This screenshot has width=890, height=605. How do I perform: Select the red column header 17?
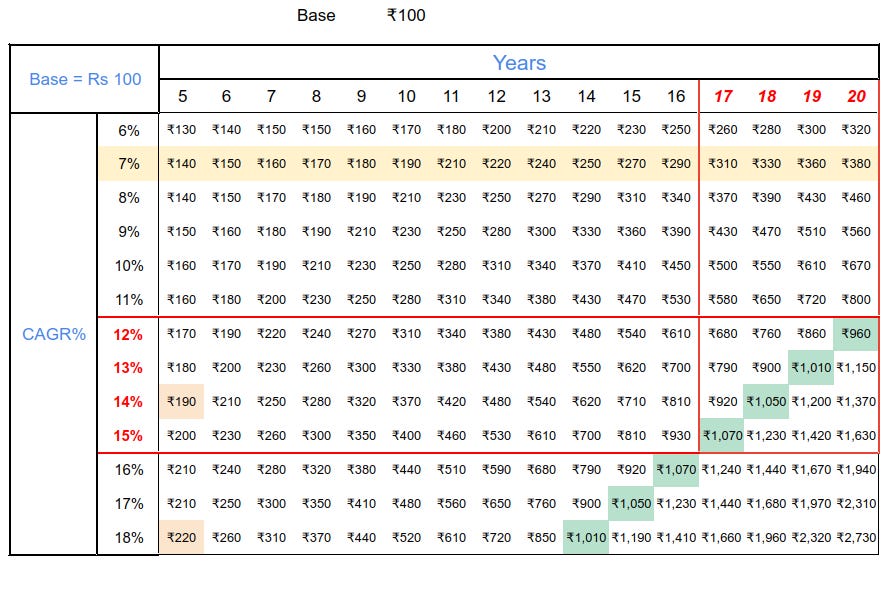coord(722,97)
